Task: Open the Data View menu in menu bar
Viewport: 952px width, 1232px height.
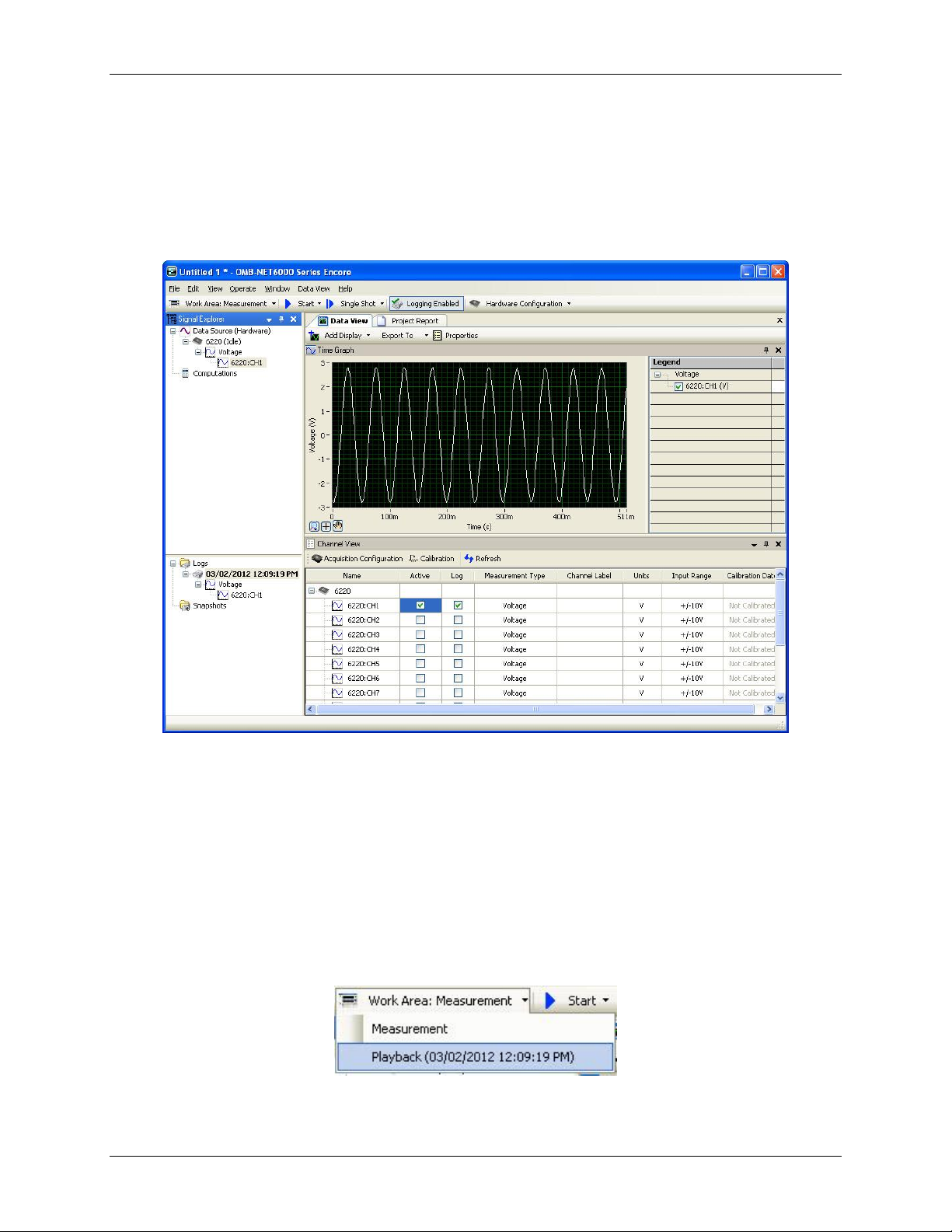Action: coord(313,288)
